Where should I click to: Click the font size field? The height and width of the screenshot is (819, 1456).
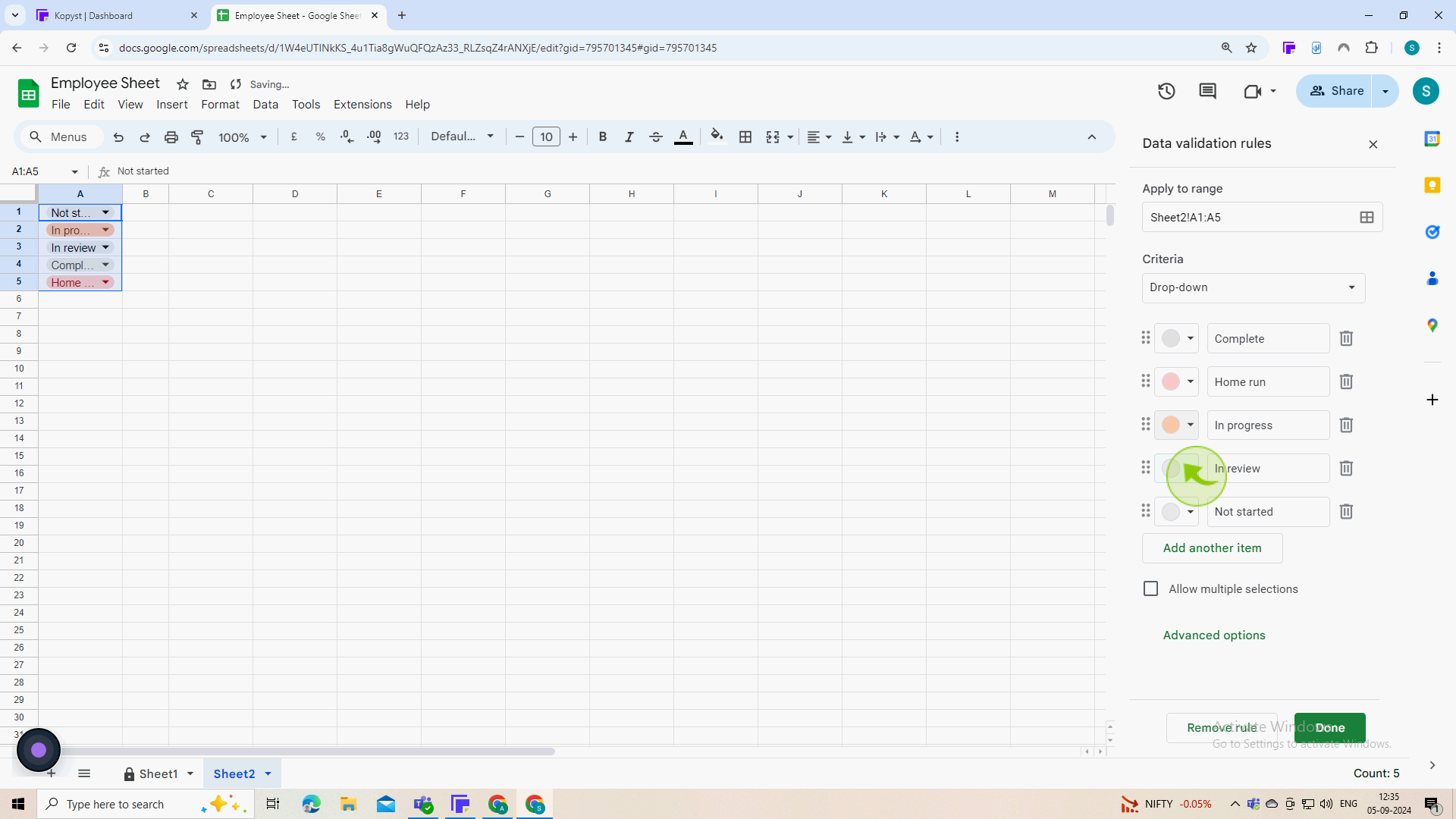pyautogui.click(x=546, y=137)
